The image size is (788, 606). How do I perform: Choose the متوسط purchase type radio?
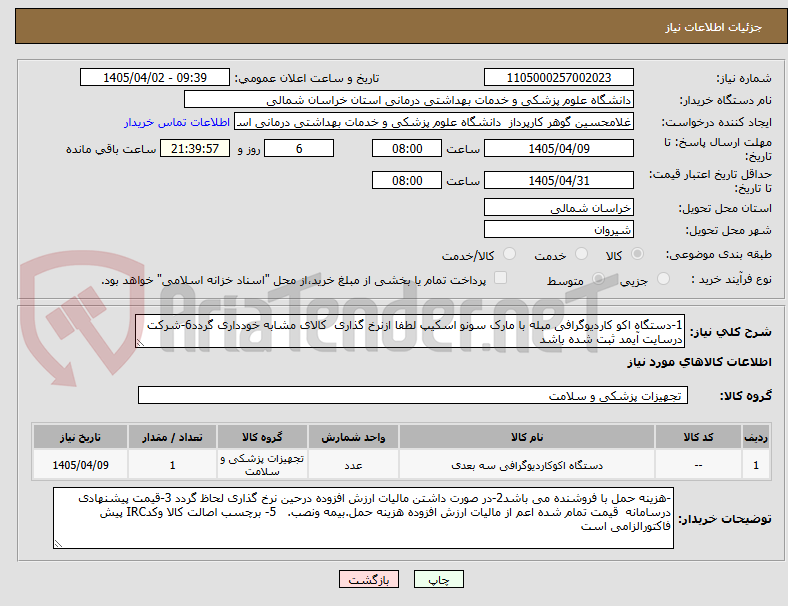pos(598,279)
